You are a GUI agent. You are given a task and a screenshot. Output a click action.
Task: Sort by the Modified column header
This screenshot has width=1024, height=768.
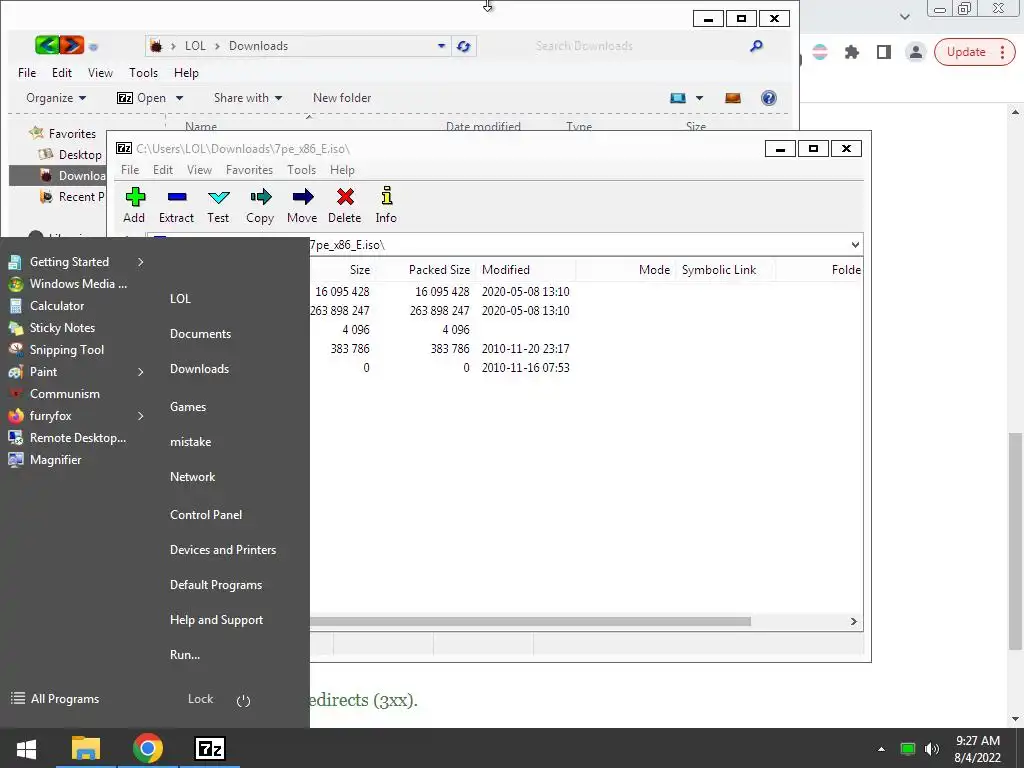tap(505, 270)
